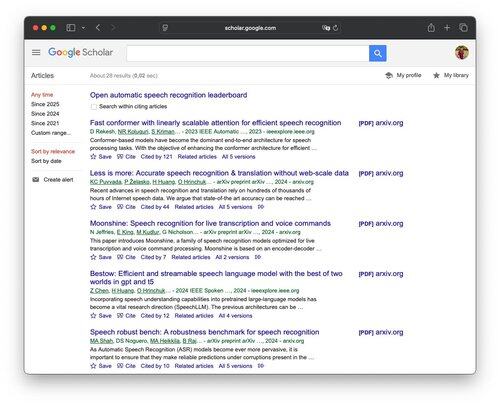The width and height of the screenshot is (500, 406).
Task: Filter results Since 2024
Action: point(45,114)
